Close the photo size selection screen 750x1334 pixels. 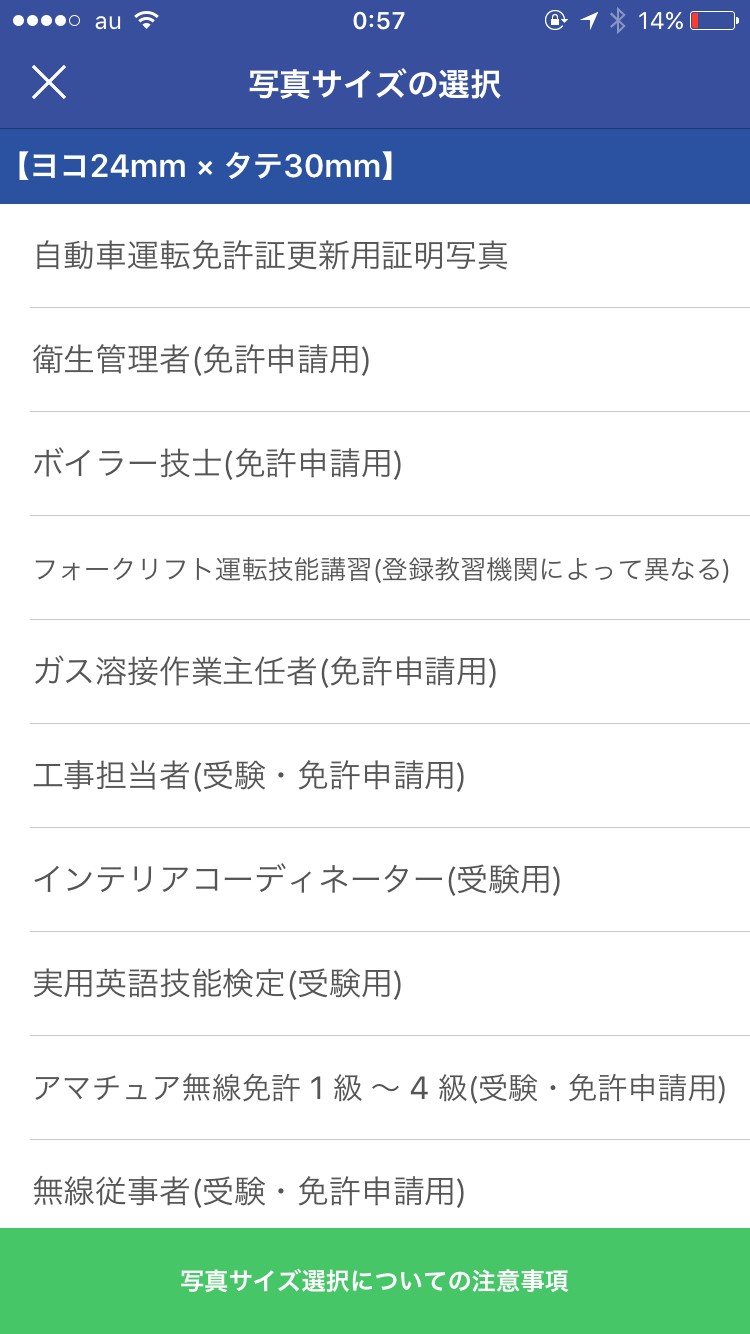coord(48,82)
